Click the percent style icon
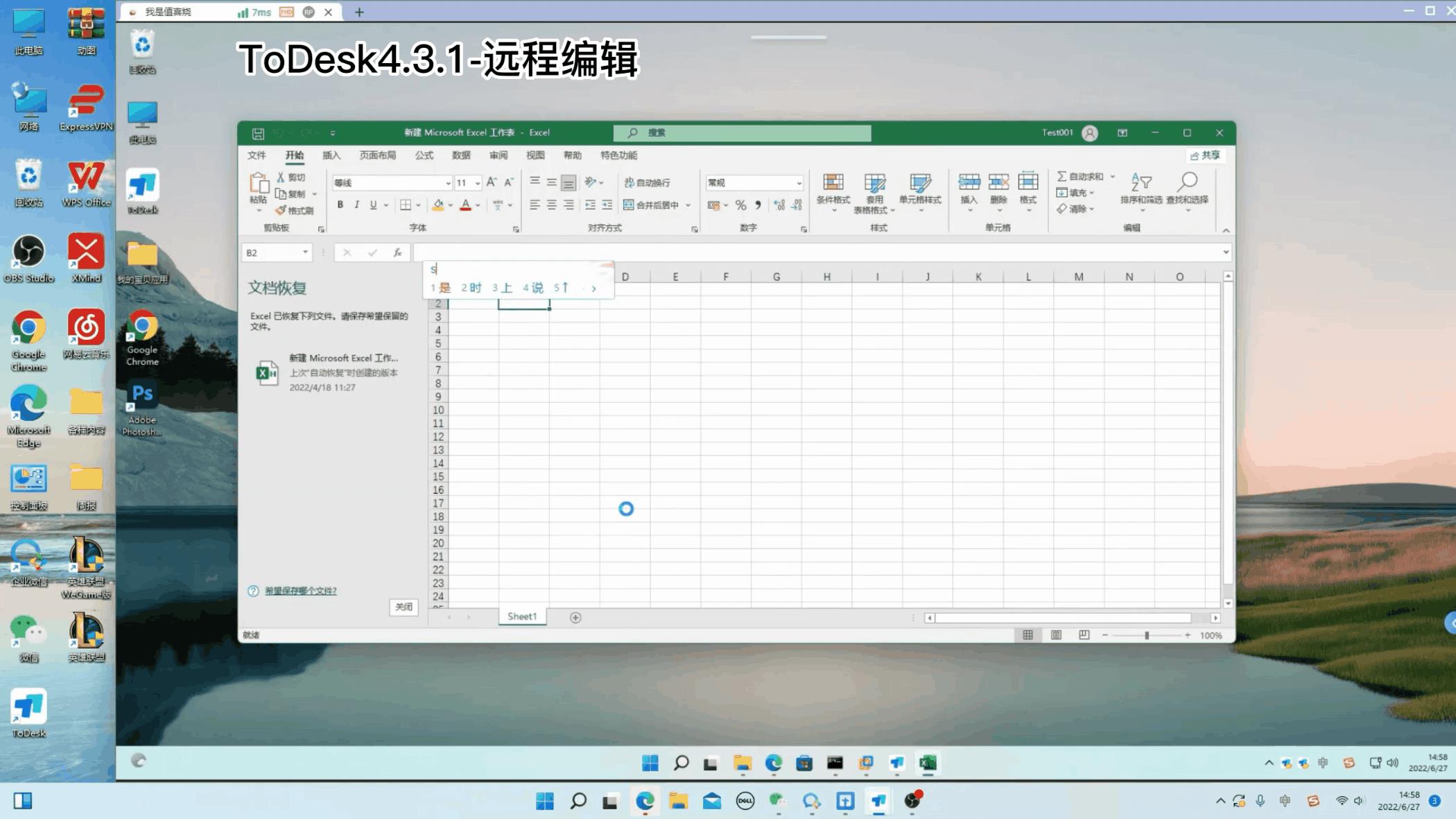Image resolution: width=1456 pixels, height=819 pixels. (x=740, y=205)
